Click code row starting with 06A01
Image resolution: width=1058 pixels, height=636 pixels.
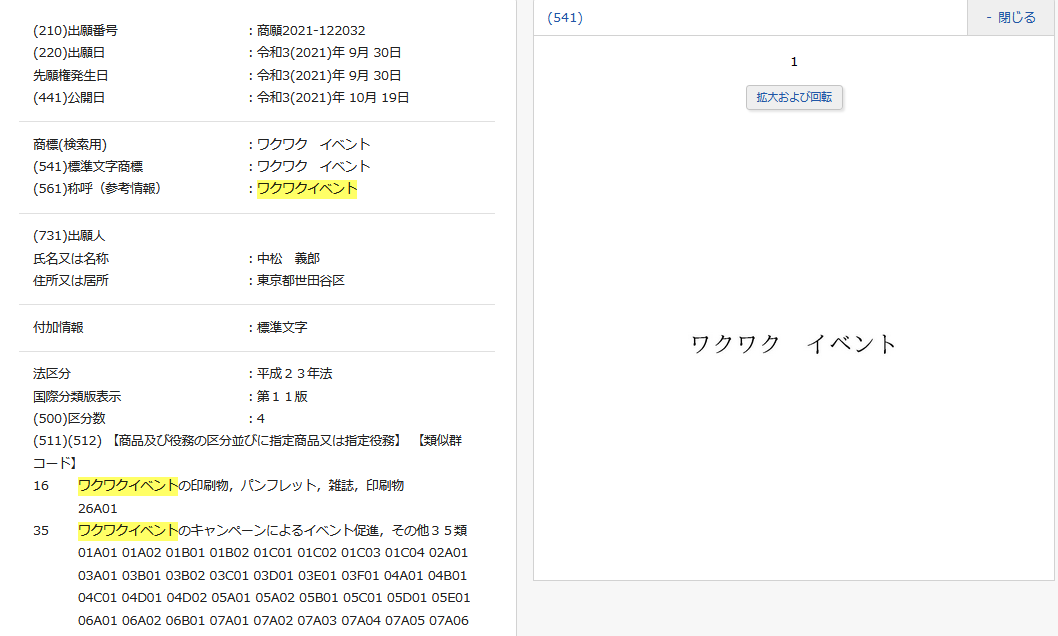[273, 620]
